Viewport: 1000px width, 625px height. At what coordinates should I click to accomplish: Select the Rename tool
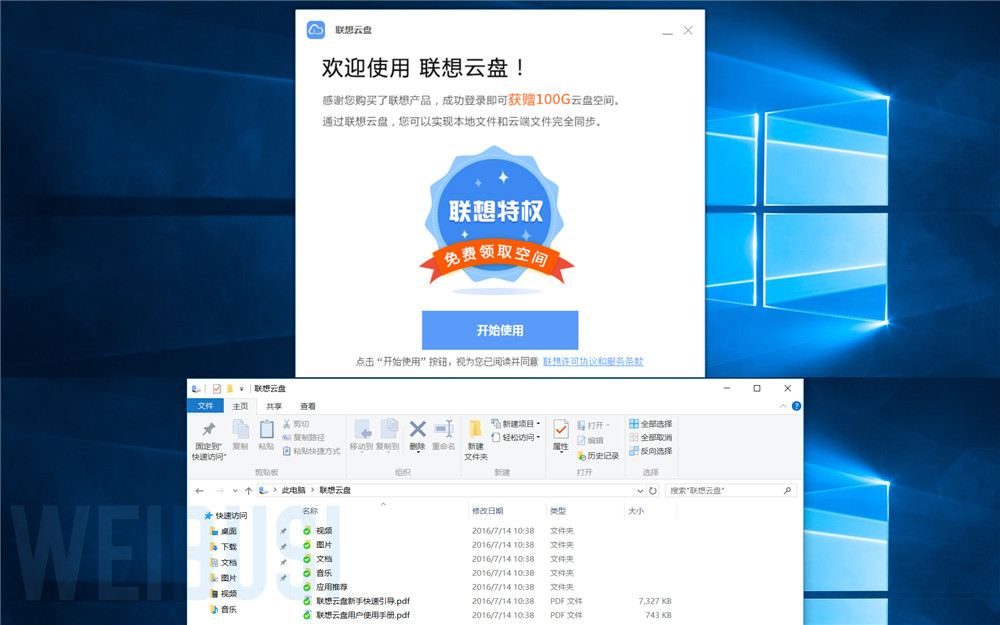pyautogui.click(x=442, y=431)
